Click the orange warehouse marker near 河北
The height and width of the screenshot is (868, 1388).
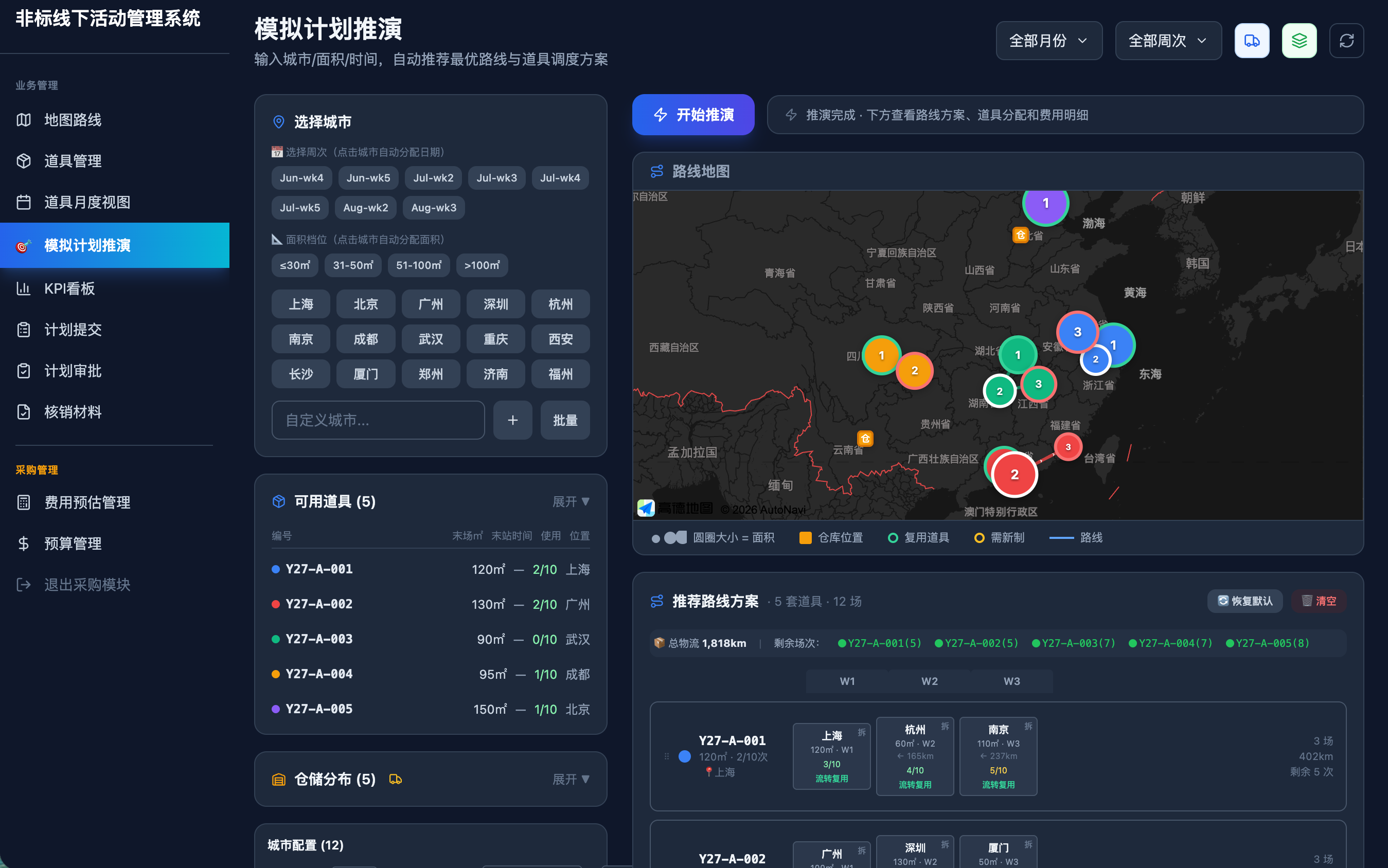pos(1020,235)
